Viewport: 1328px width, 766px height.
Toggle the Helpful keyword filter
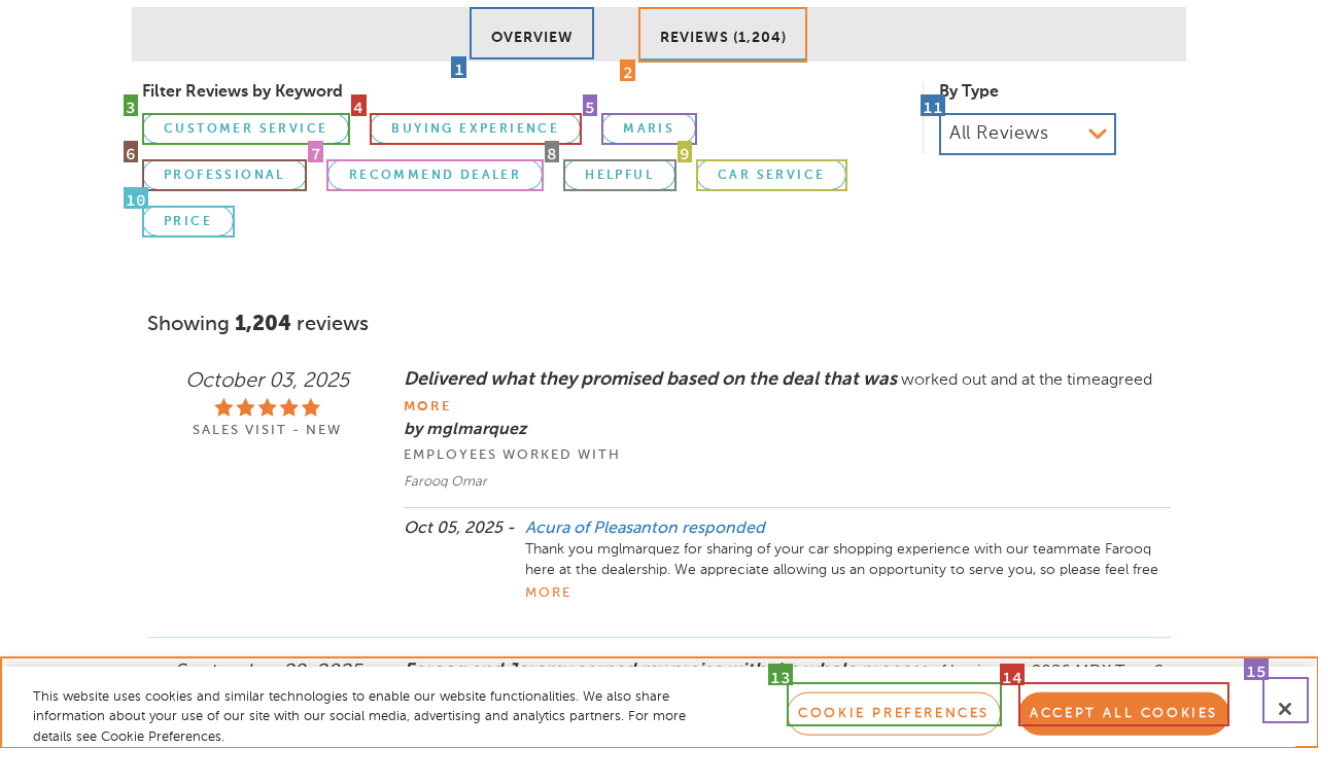(619, 174)
